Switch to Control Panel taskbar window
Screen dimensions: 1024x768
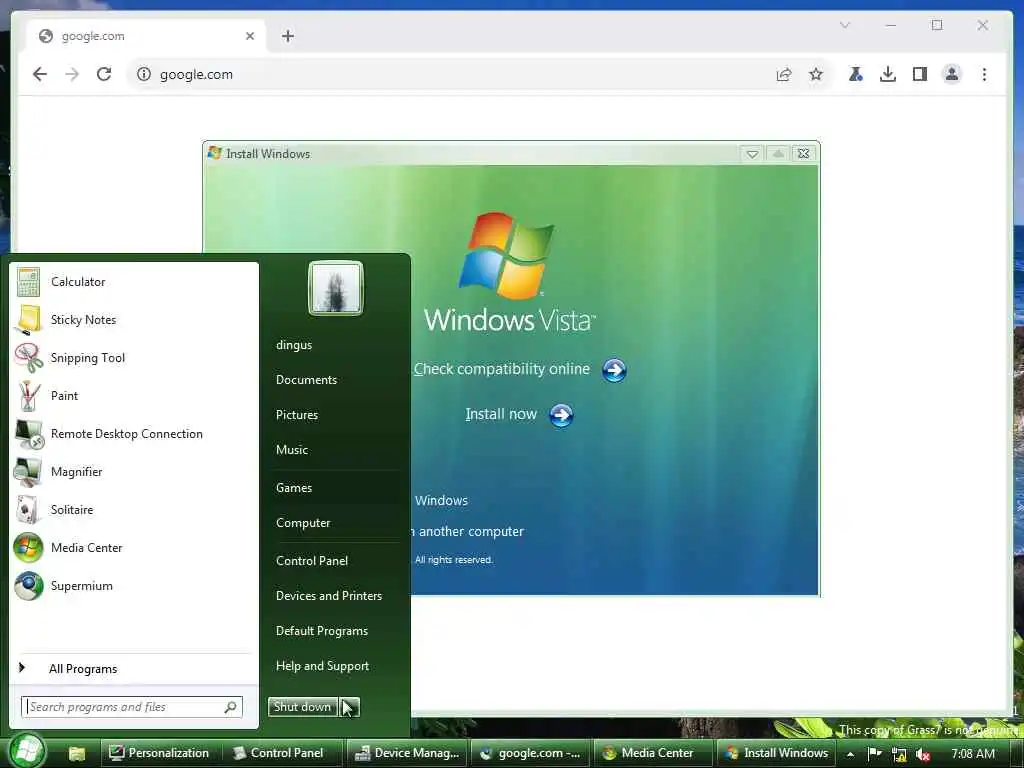pyautogui.click(x=280, y=753)
